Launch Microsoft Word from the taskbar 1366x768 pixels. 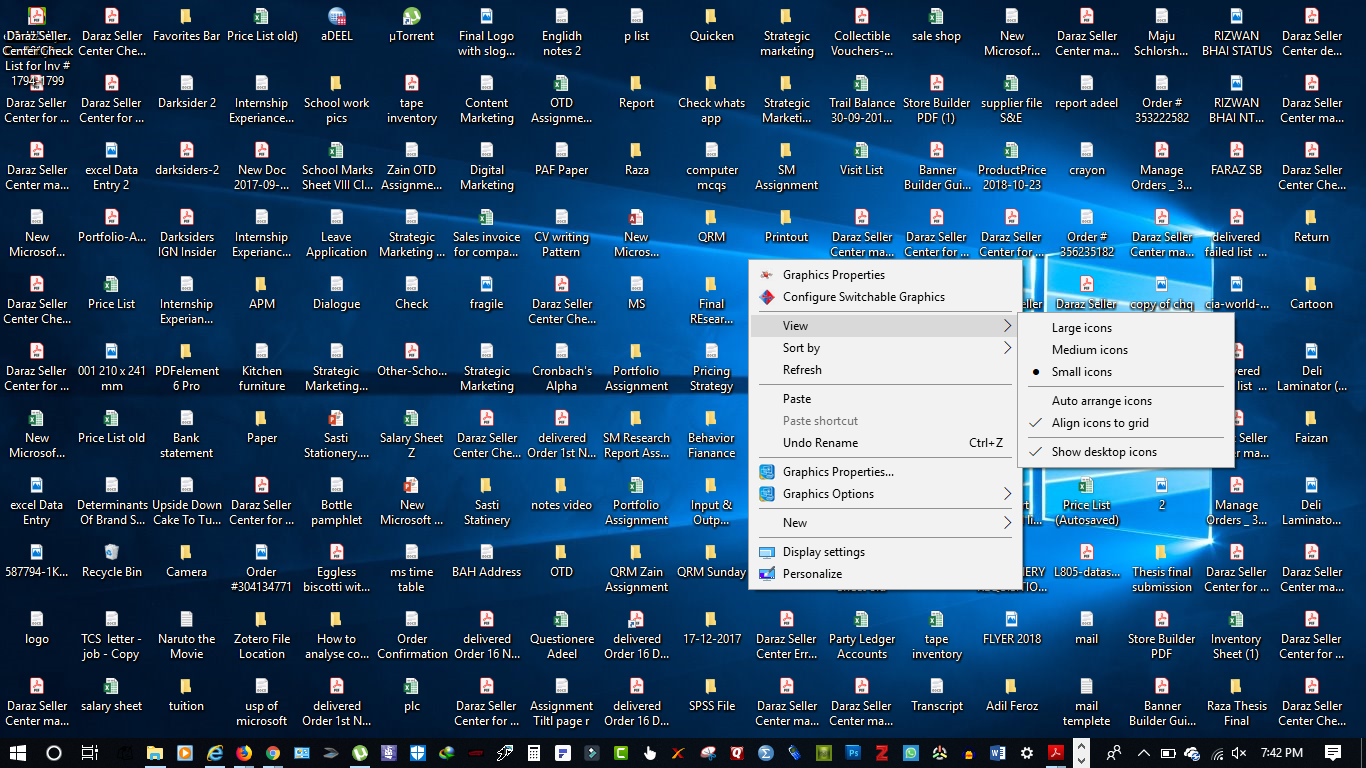998,753
